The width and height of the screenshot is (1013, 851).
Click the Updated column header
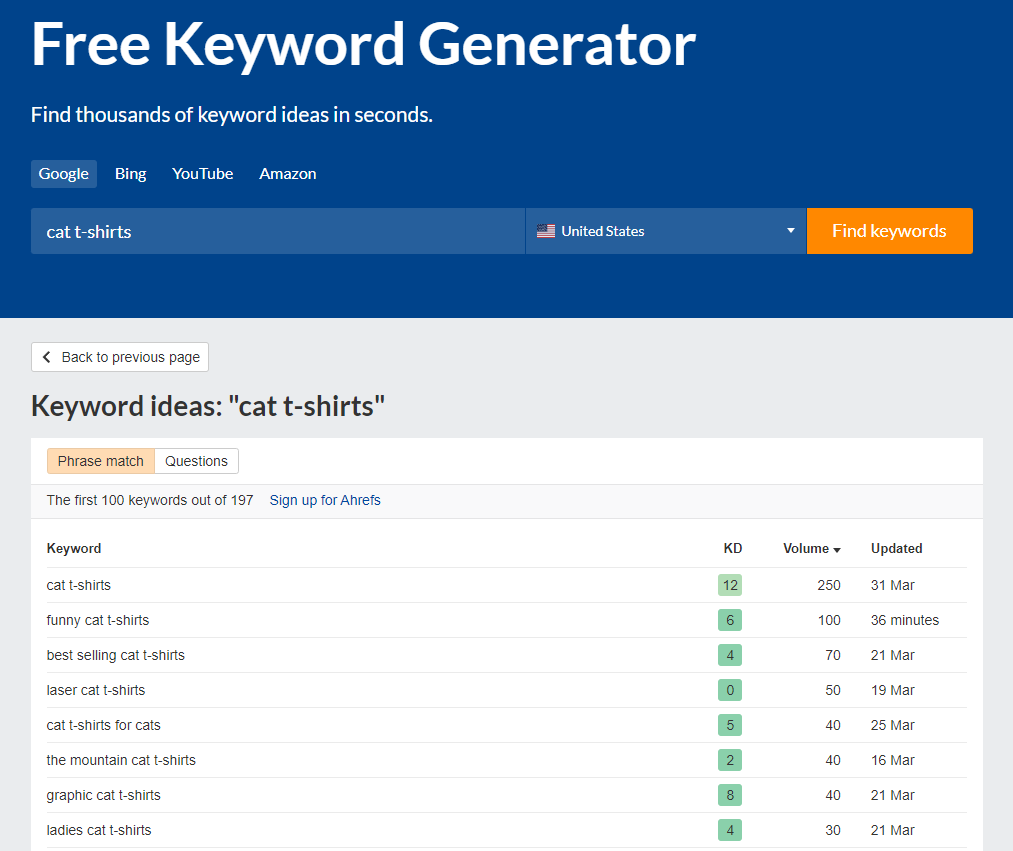coord(896,549)
